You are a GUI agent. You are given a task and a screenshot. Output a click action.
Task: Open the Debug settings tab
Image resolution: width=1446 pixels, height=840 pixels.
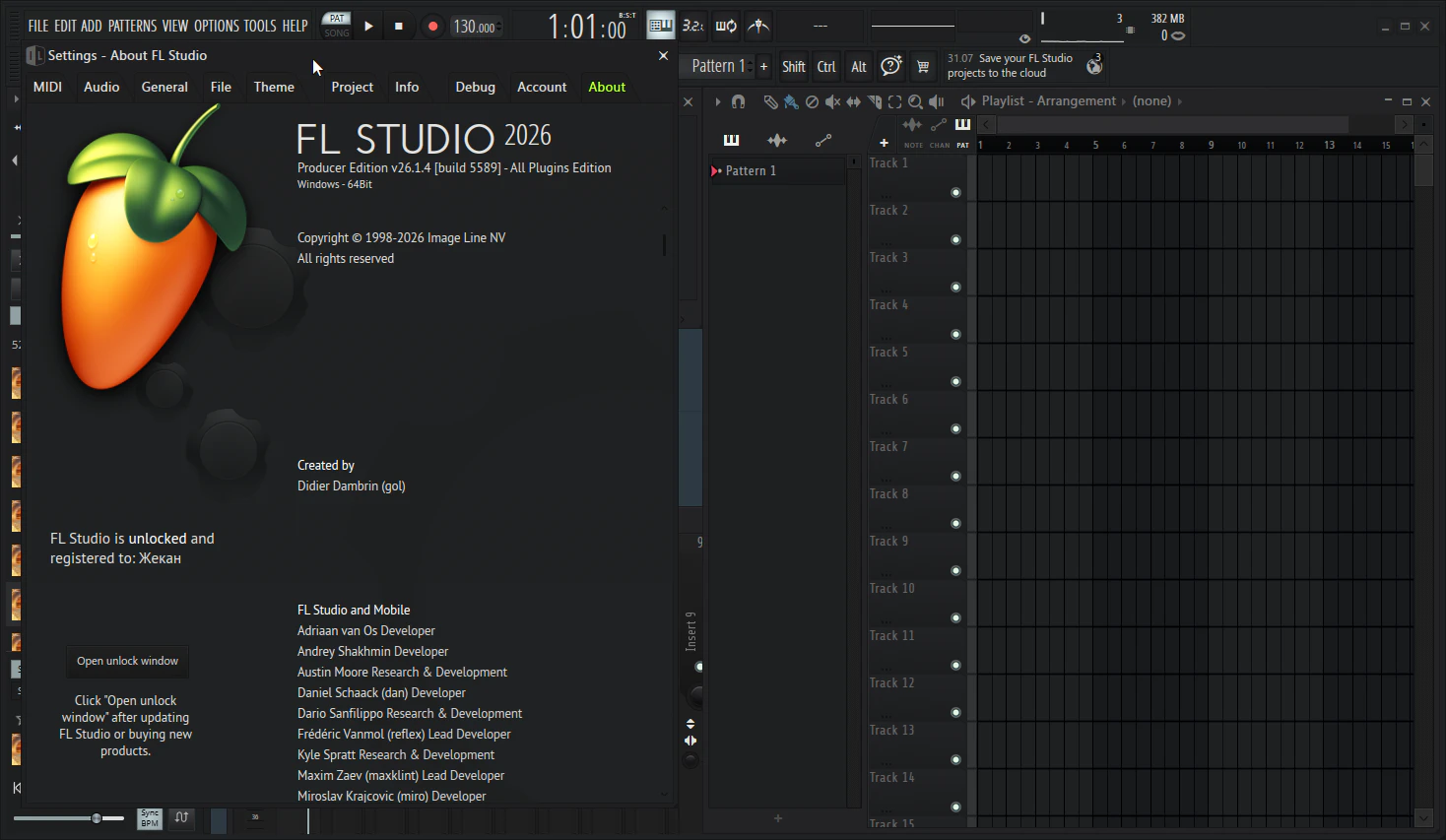coord(476,87)
